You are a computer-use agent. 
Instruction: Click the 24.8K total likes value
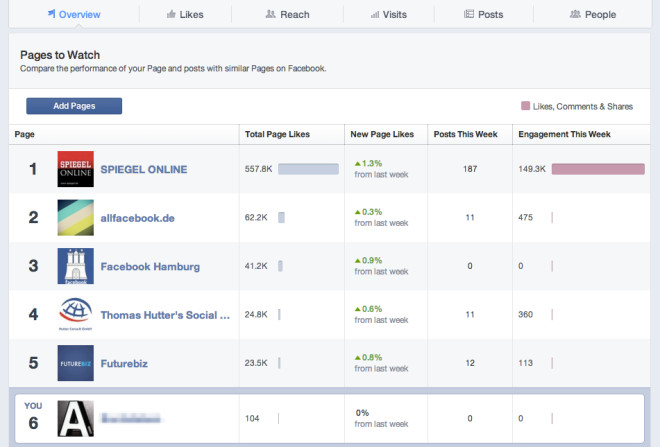(256, 314)
